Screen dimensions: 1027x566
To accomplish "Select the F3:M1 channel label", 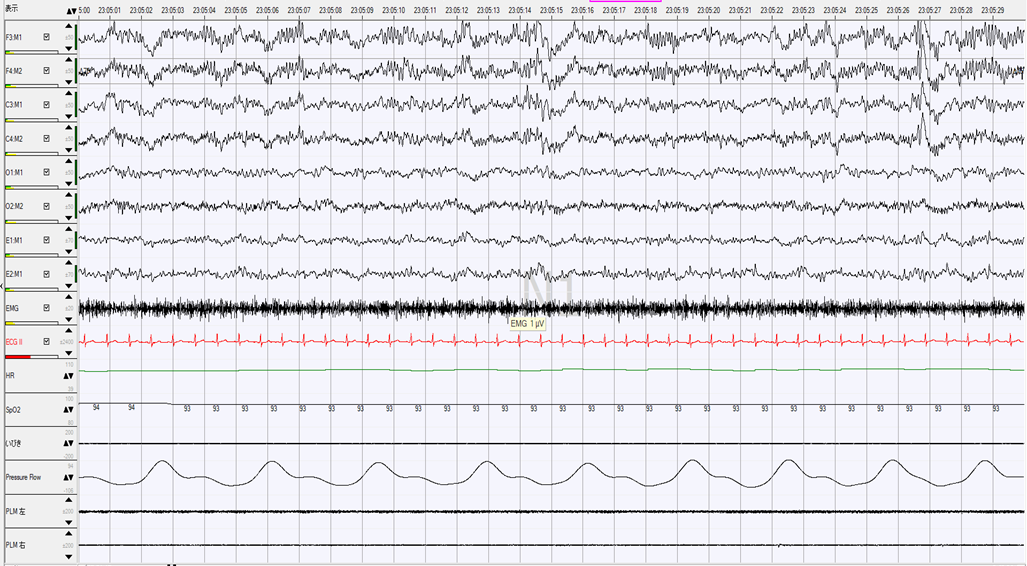I will pos(14,37).
